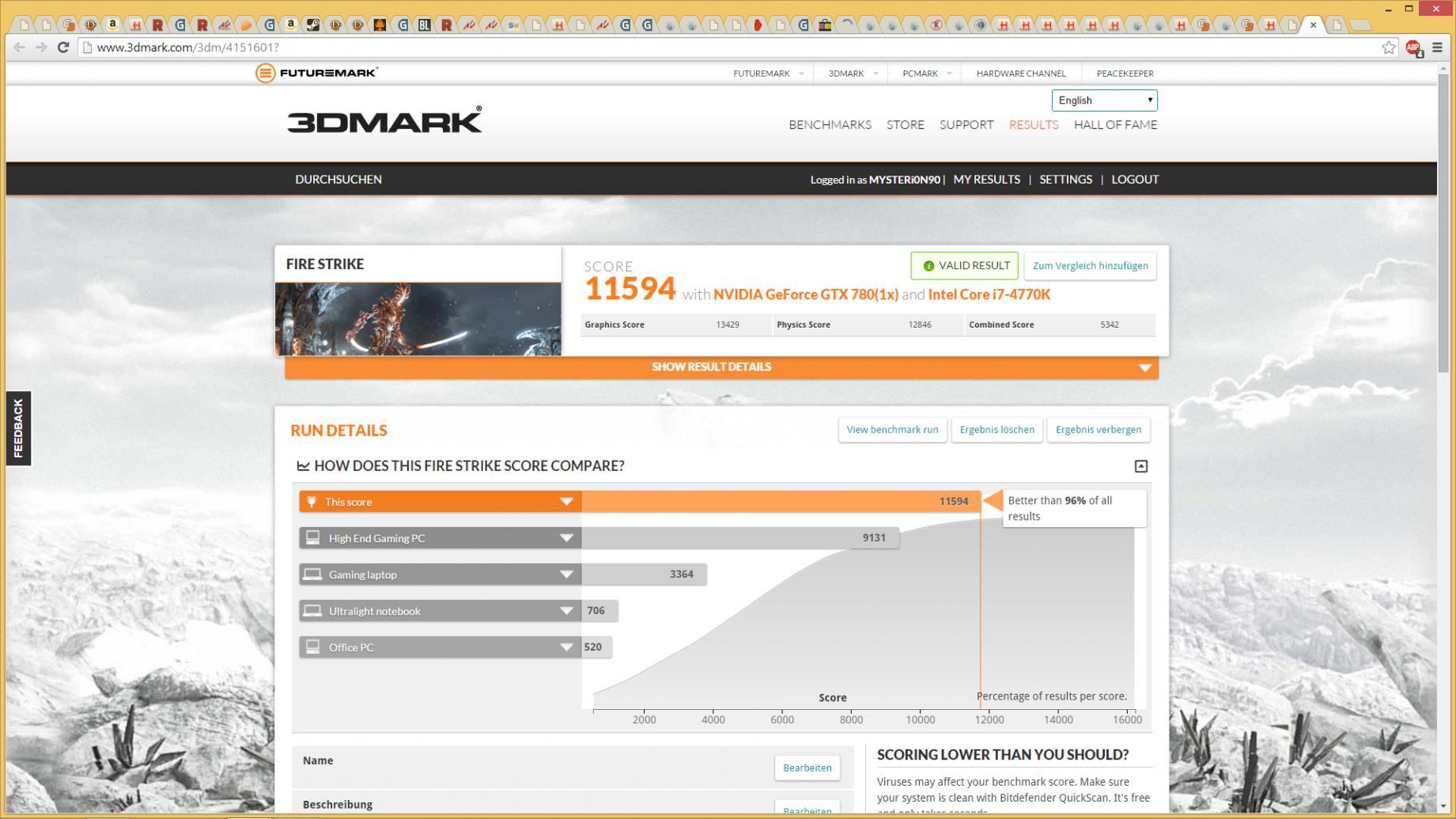1456x819 pixels.
Task: Click the info icon in Valid Result
Action: point(928,266)
